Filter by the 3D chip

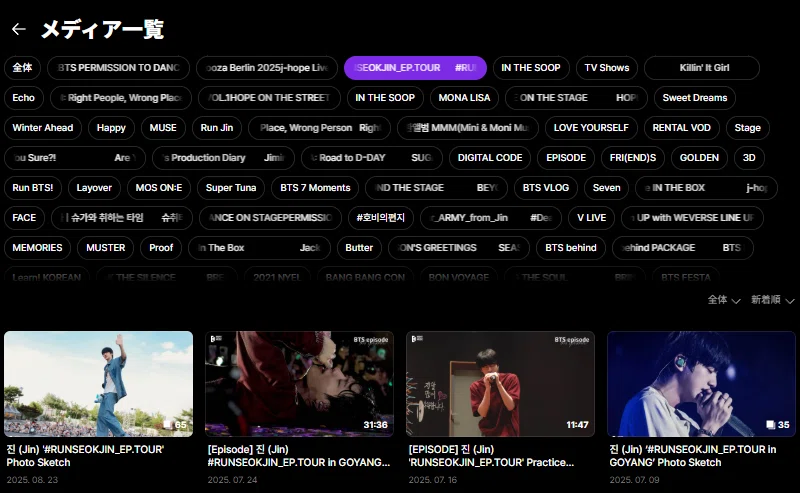click(749, 158)
